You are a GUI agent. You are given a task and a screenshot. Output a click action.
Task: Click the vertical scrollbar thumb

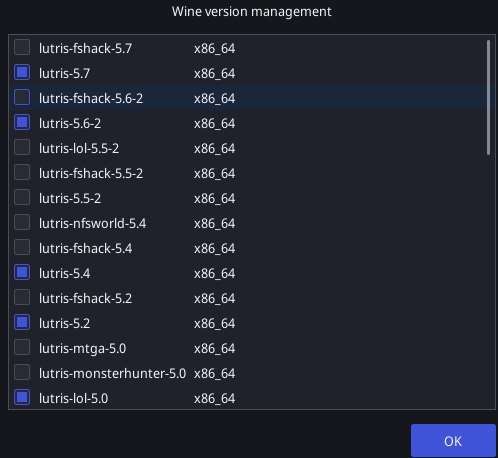488,97
